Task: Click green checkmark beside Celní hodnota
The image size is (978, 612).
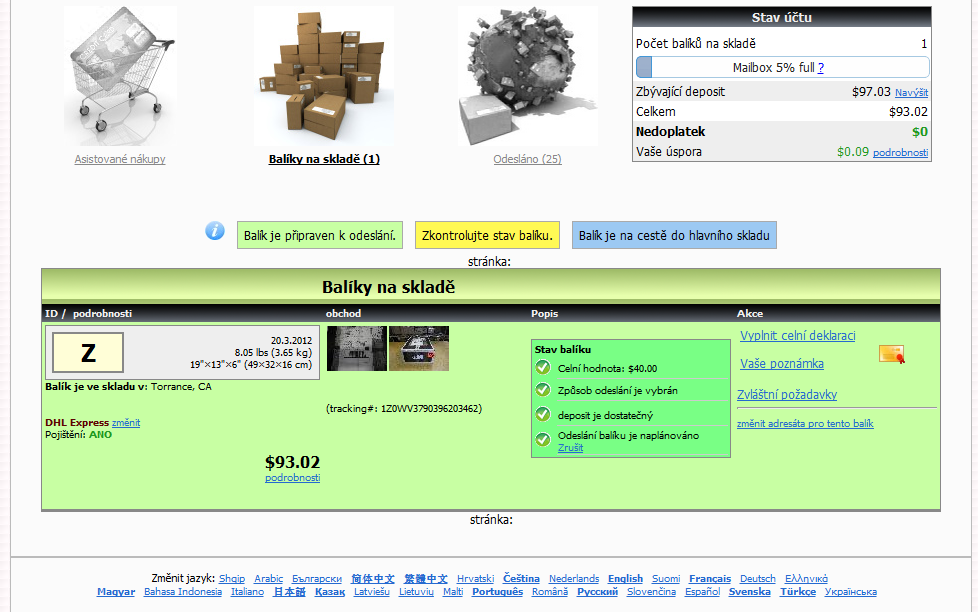Action: [543, 367]
